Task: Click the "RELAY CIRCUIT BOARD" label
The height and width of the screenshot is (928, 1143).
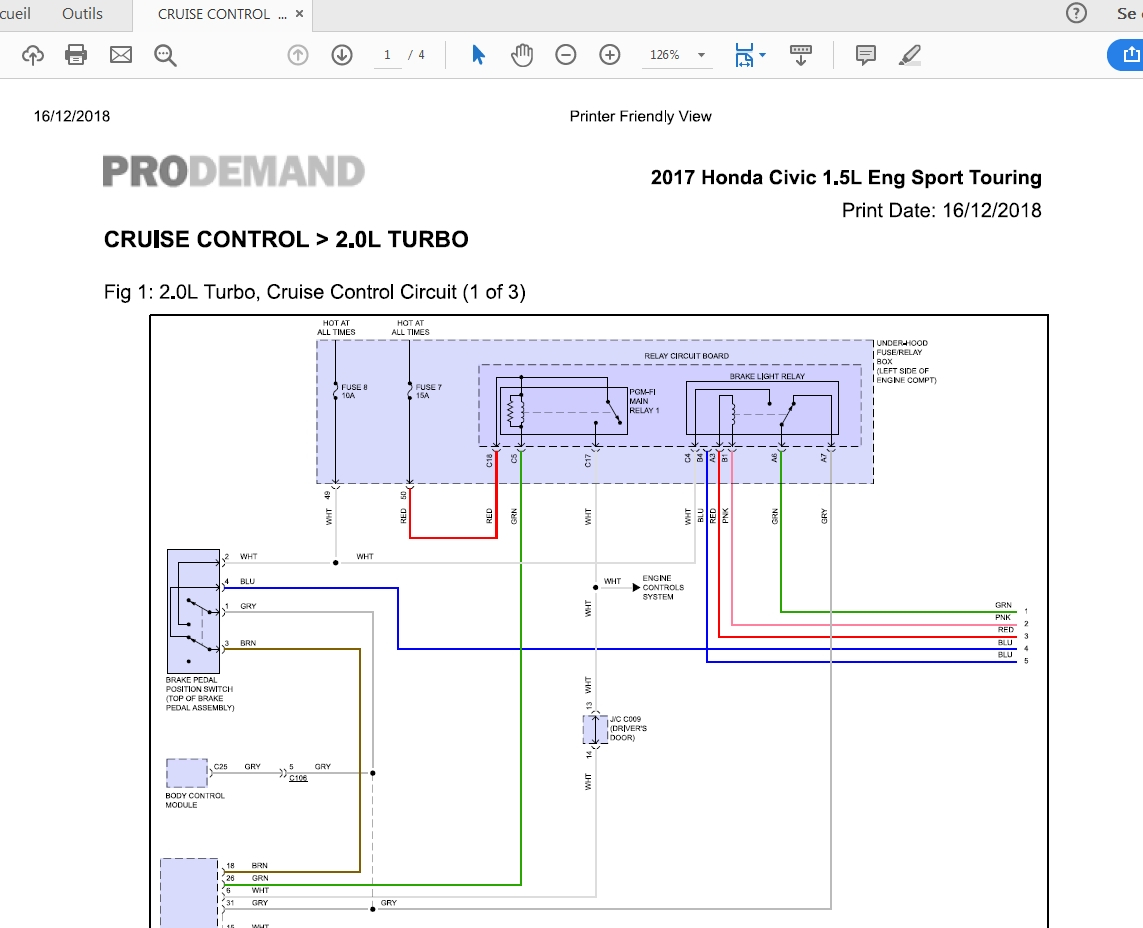Action: (686, 356)
